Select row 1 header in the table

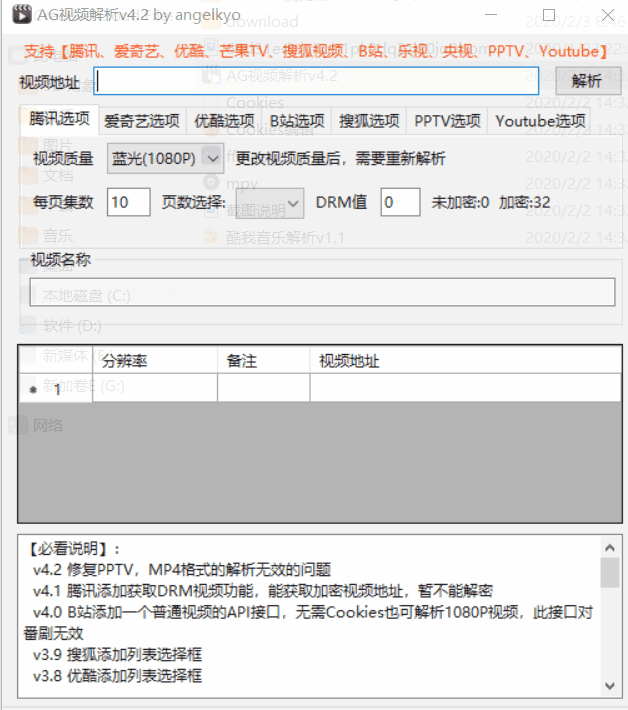point(56,388)
